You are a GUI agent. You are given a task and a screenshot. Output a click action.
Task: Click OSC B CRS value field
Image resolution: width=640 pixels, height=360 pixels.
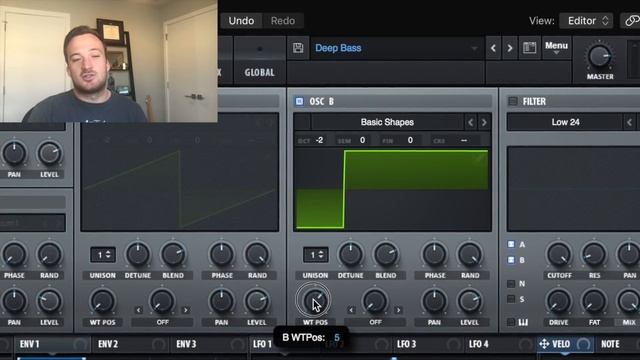coord(464,140)
